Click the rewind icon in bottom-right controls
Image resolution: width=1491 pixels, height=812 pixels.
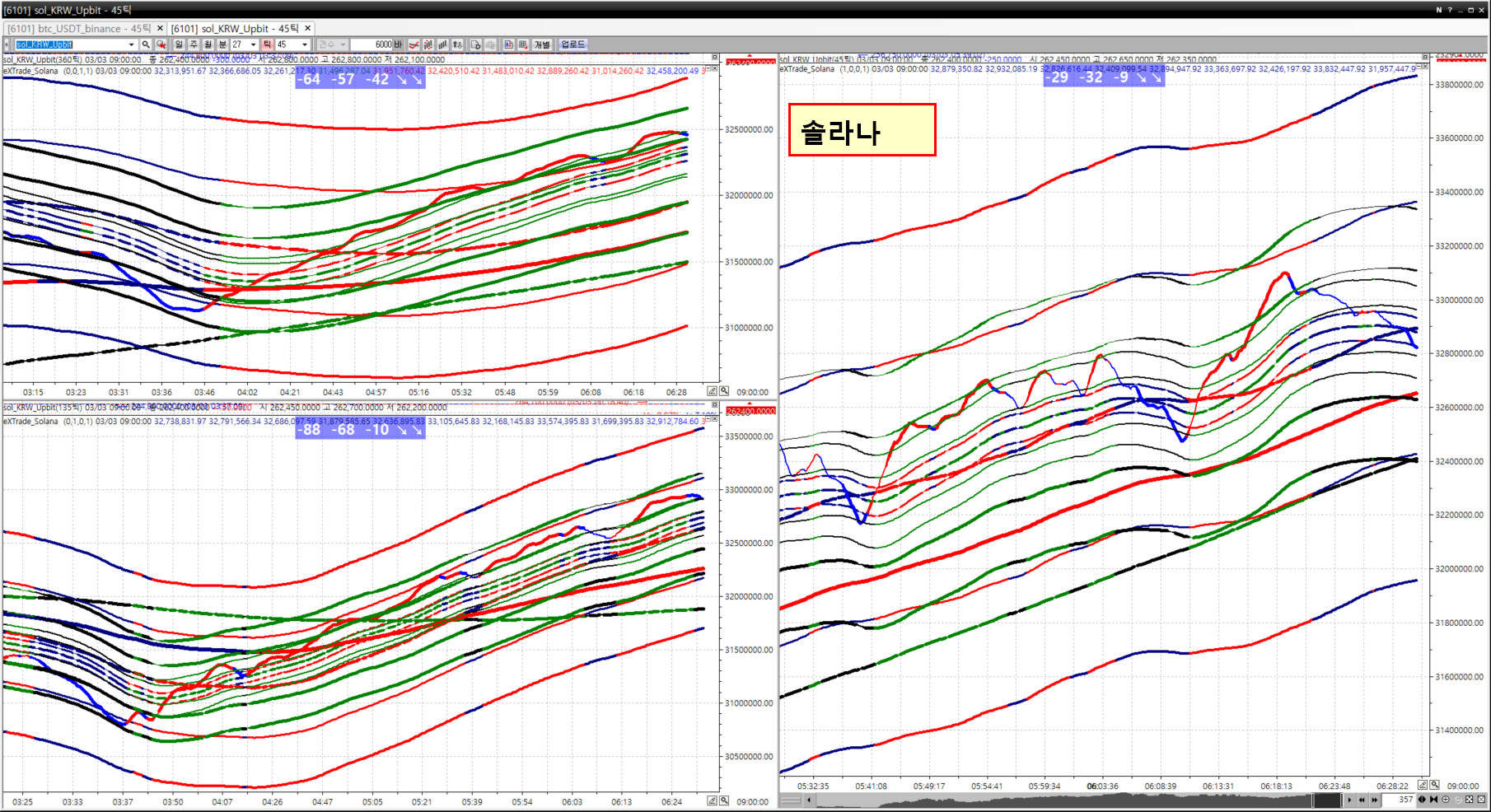[x=1362, y=800]
